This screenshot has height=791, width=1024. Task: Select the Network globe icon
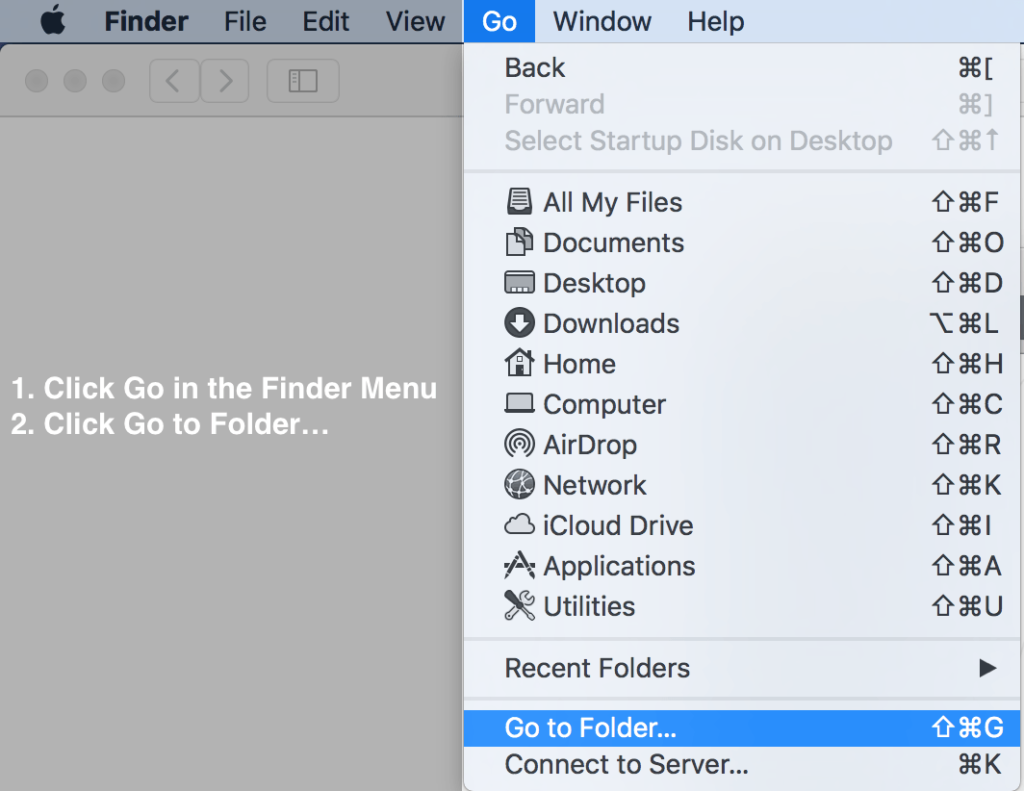[519, 485]
